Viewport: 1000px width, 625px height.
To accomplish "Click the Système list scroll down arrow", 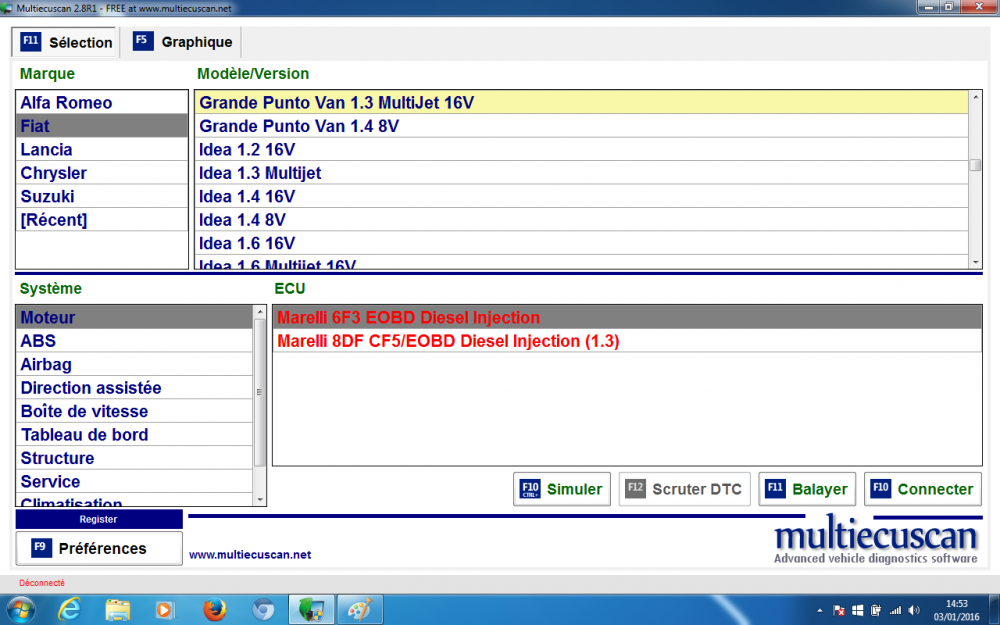I will pyautogui.click(x=260, y=499).
